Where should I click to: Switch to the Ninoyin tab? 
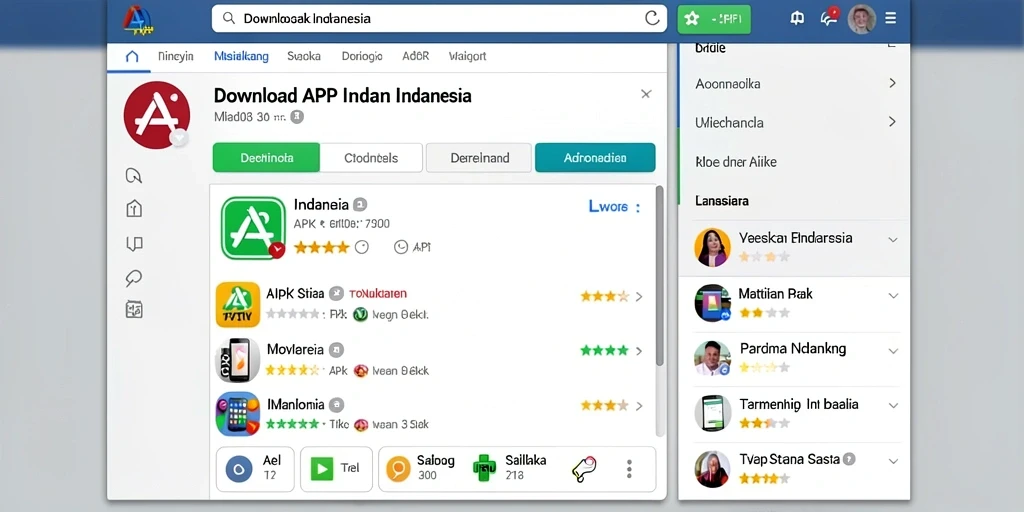click(x=176, y=56)
